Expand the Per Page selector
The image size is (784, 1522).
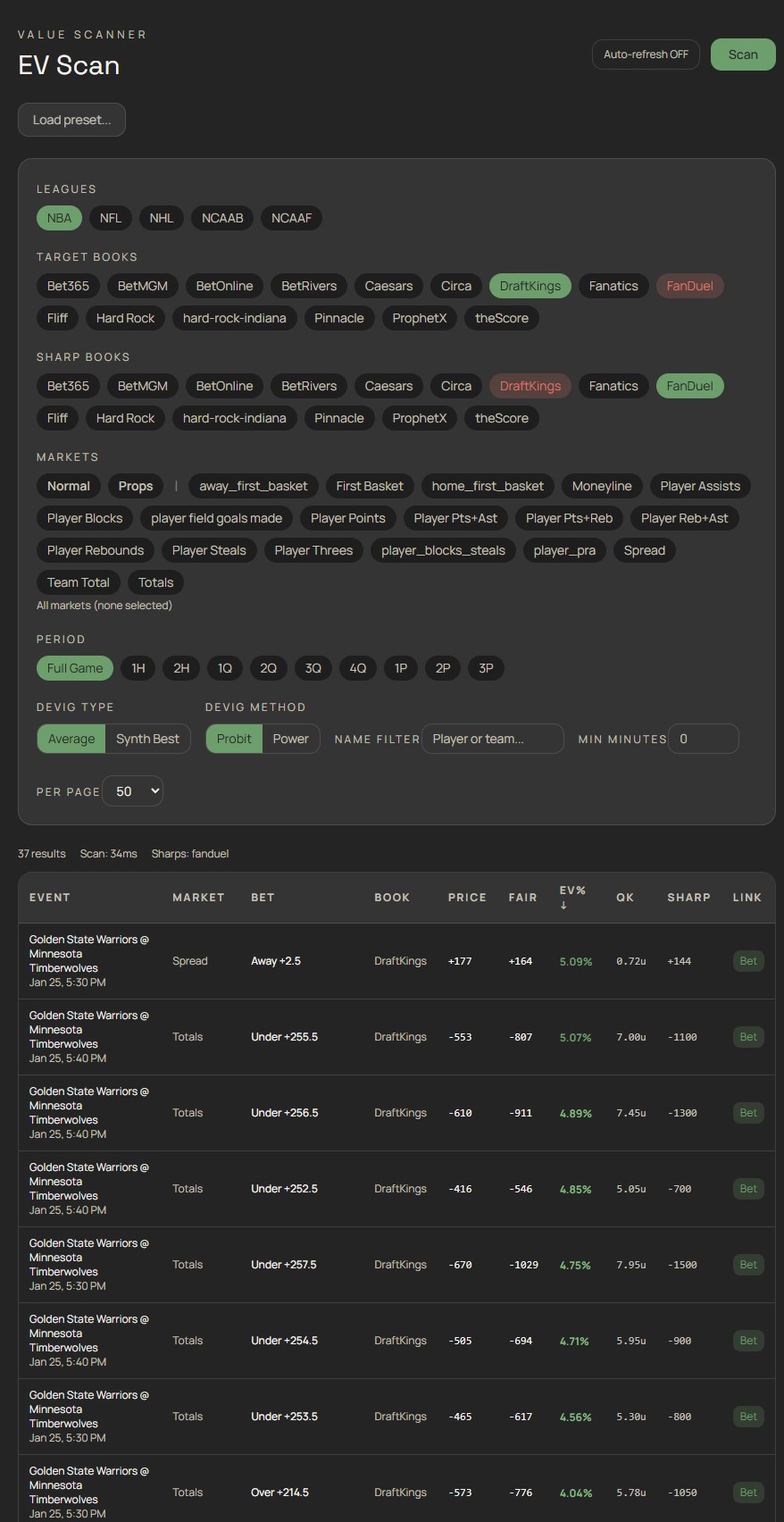click(133, 791)
